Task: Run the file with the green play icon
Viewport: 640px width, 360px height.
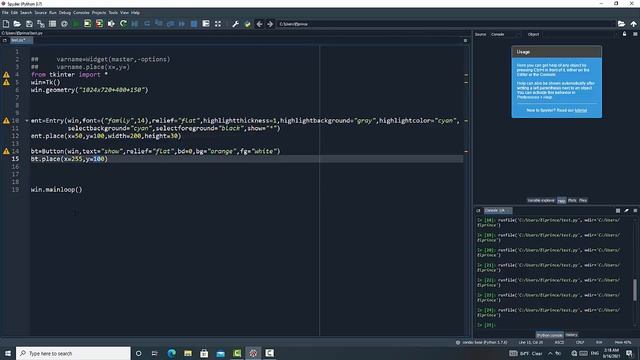Action: click(76, 24)
